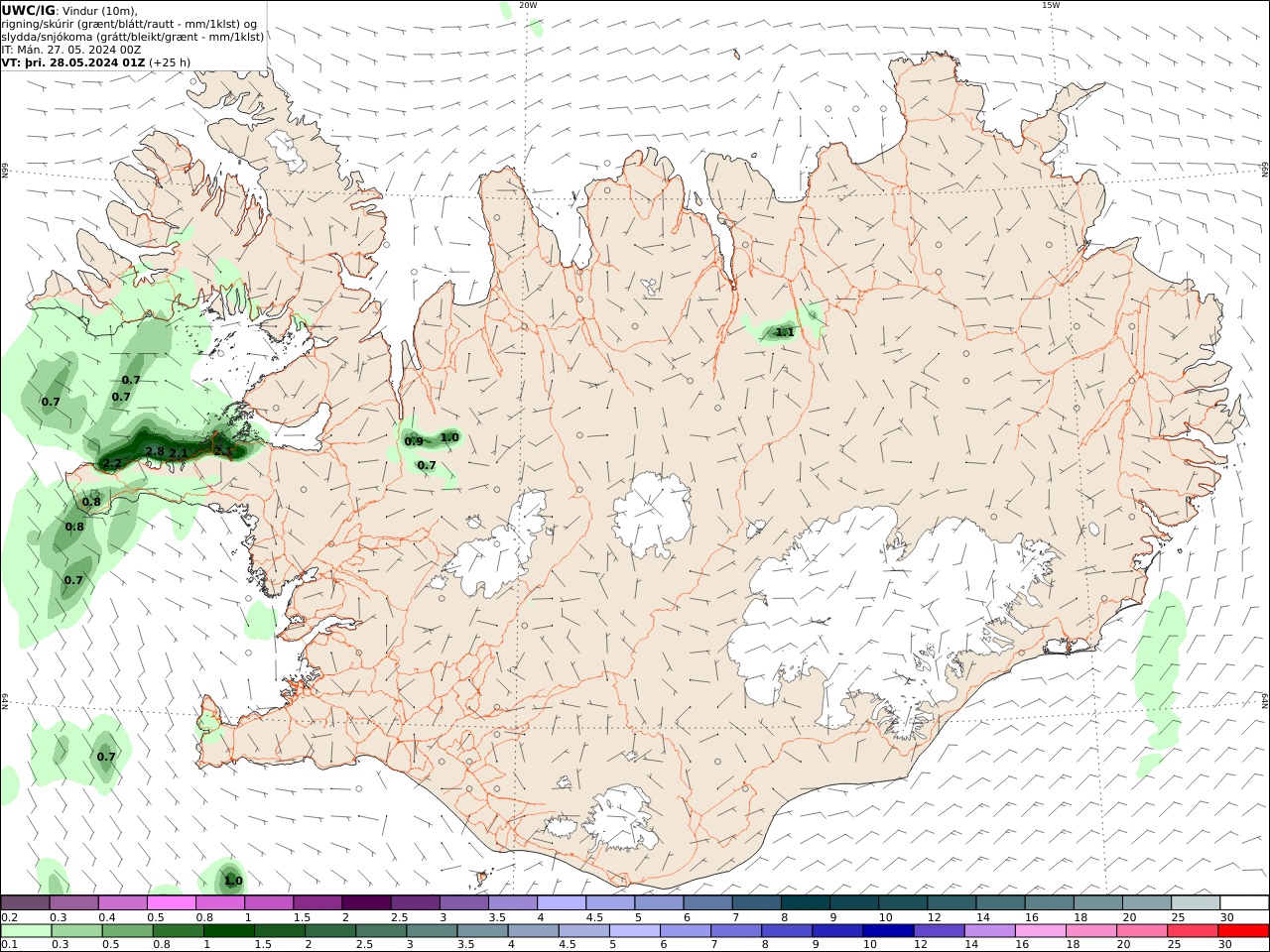Click the 0.9 precipitation value label
Image resolution: width=1270 pixels, height=952 pixels.
pyautogui.click(x=414, y=441)
